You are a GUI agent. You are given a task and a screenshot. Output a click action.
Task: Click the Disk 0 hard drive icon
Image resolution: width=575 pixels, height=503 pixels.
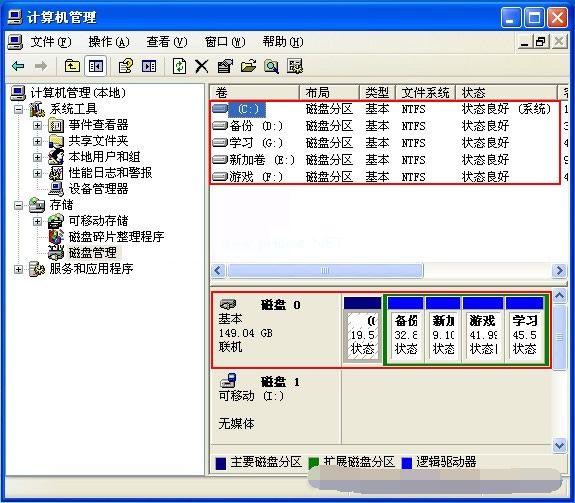[228, 304]
